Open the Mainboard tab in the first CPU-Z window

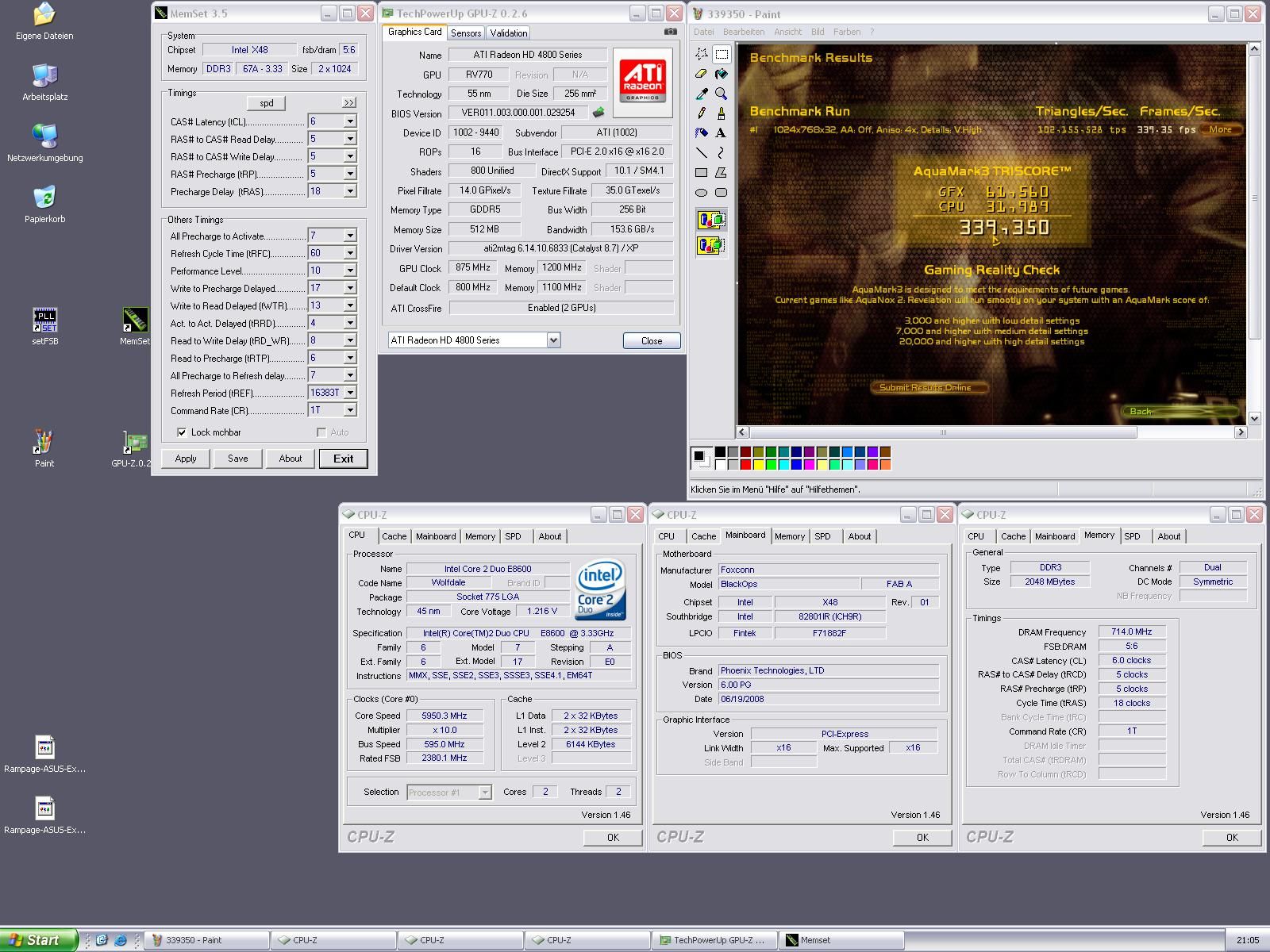(x=436, y=536)
